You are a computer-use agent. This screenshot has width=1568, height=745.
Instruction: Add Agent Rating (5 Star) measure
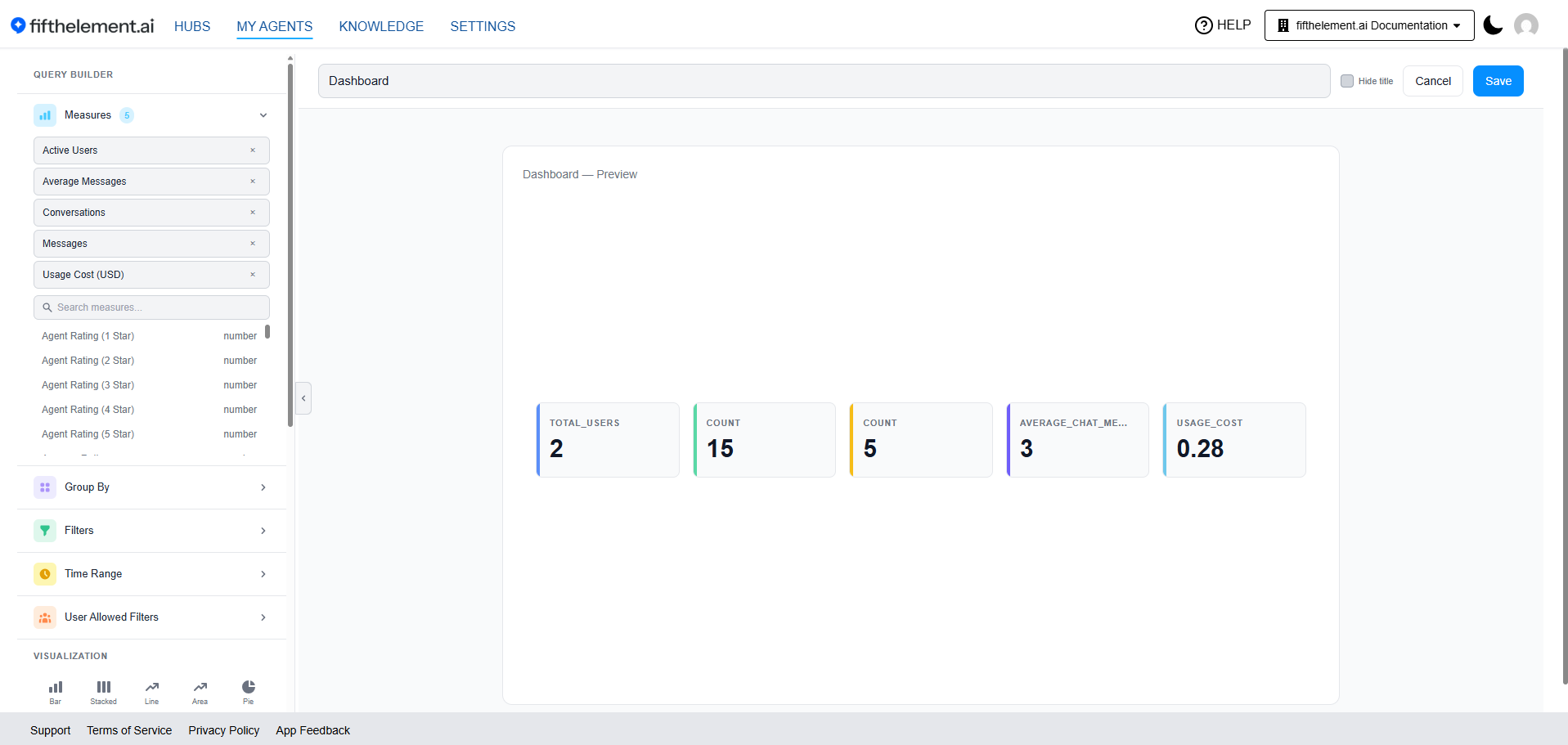tap(149, 434)
